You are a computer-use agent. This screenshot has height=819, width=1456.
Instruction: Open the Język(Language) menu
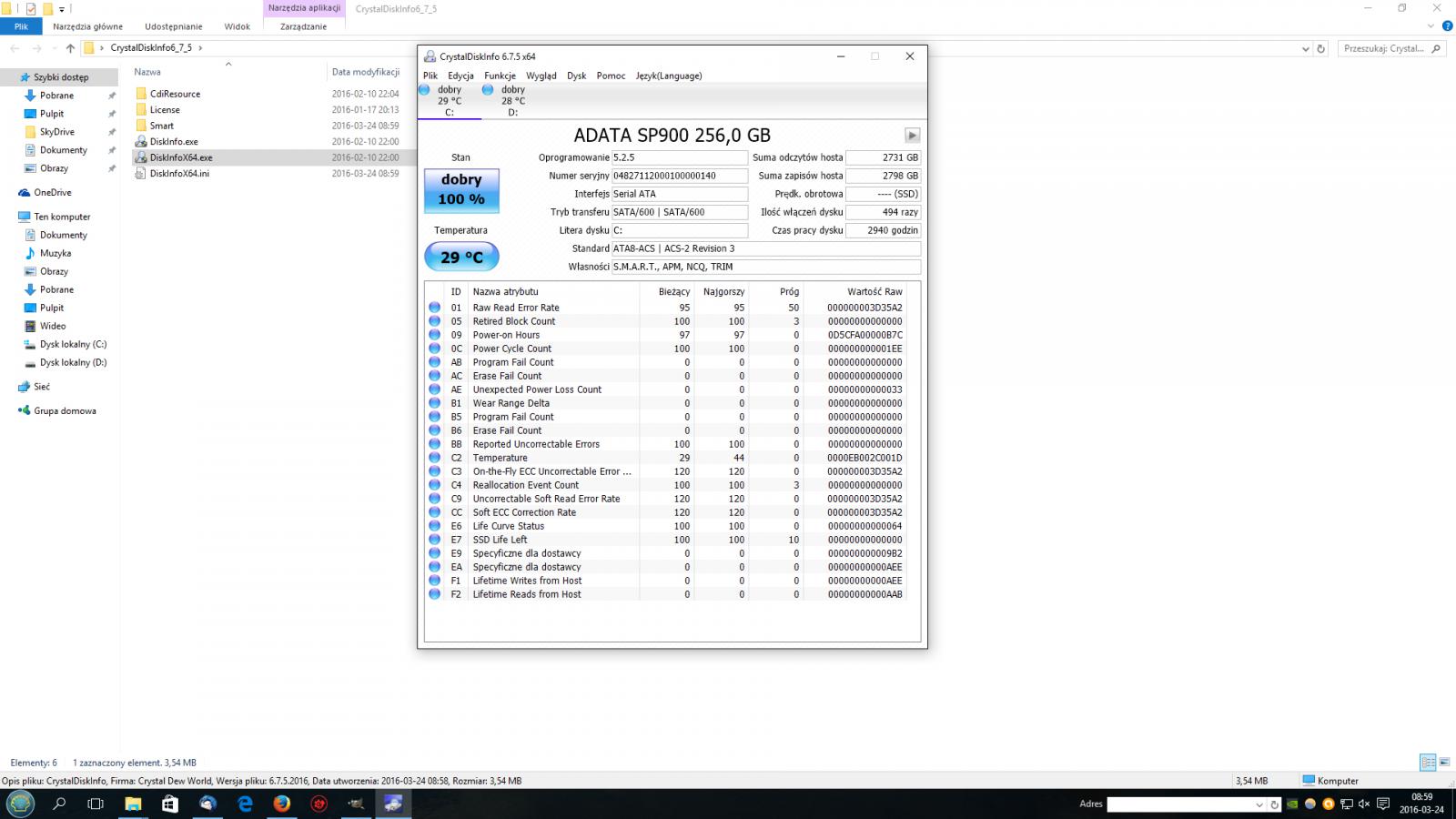[669, 76]
